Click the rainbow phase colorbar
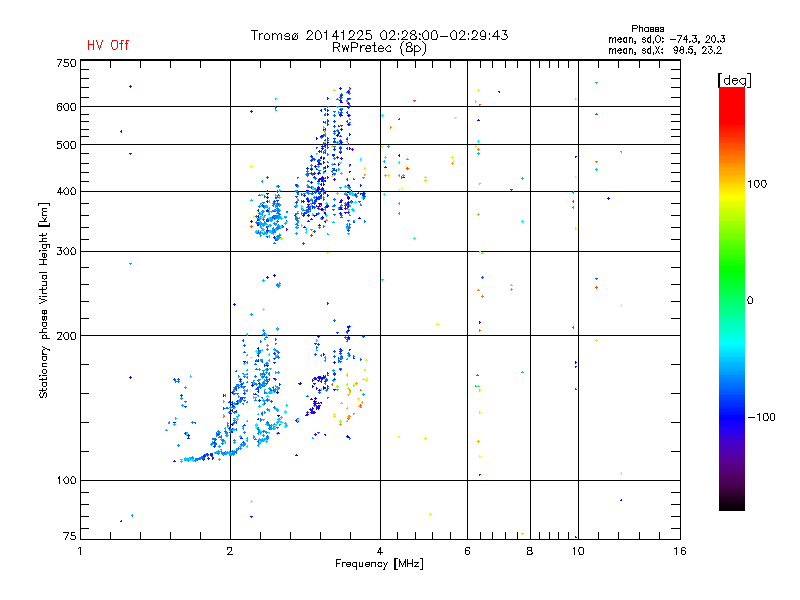 [x=732, y=298]
